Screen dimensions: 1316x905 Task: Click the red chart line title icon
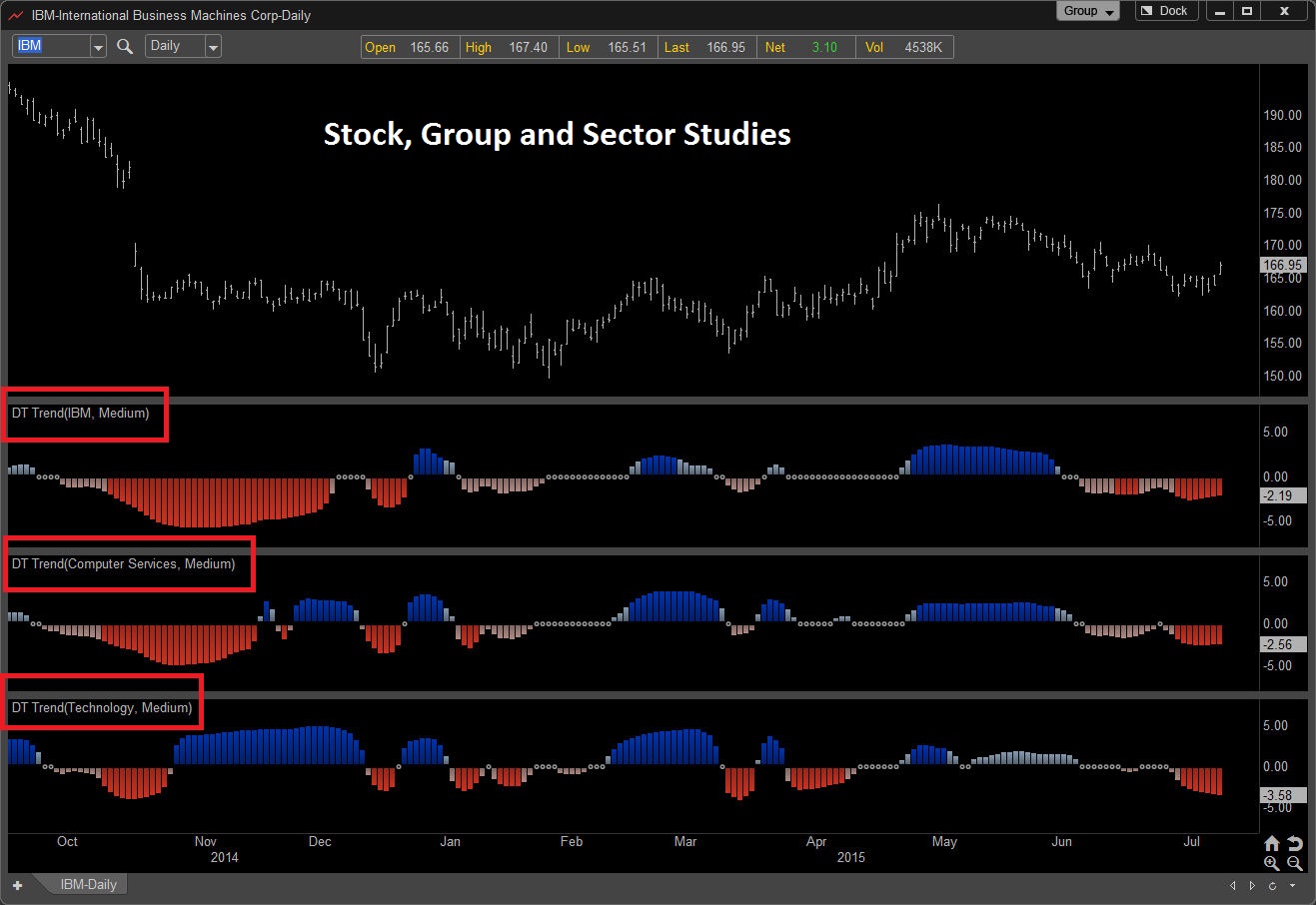(x=16, y=15)
